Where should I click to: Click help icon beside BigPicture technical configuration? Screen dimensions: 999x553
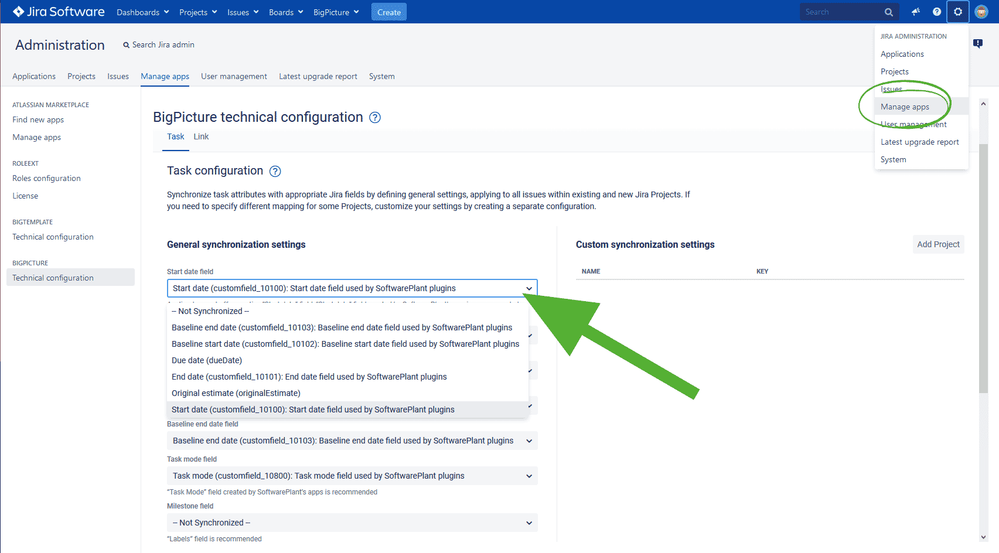click(375, 117)
